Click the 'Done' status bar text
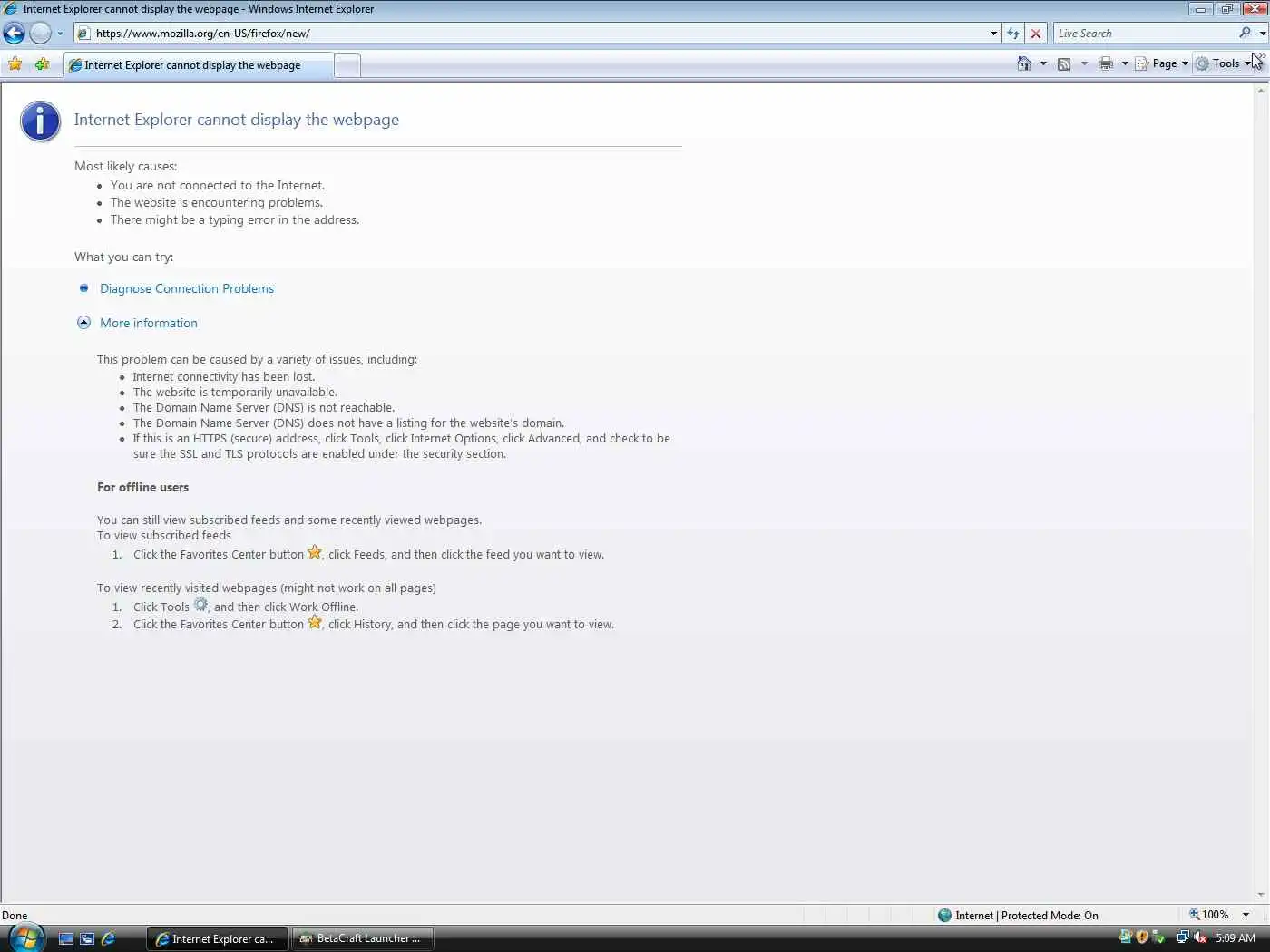 pos(15,916)
